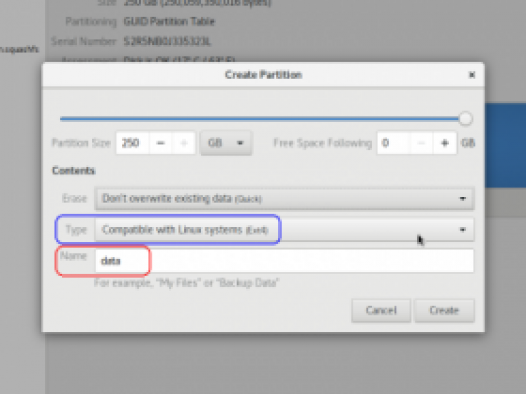
Task: Click the arrow on Erase combo box
Action: [x=463, y=199]
